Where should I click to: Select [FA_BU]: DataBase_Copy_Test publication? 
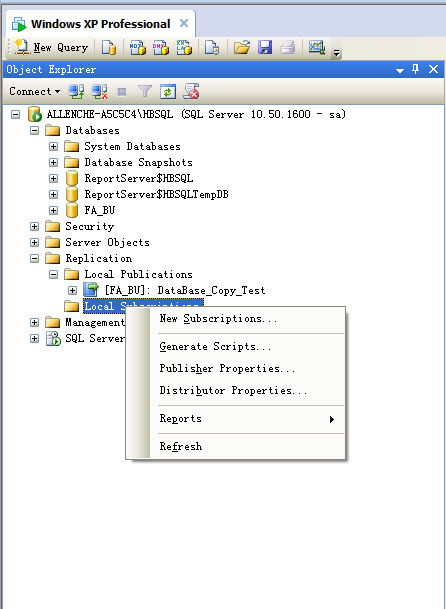tap(185, 291)
